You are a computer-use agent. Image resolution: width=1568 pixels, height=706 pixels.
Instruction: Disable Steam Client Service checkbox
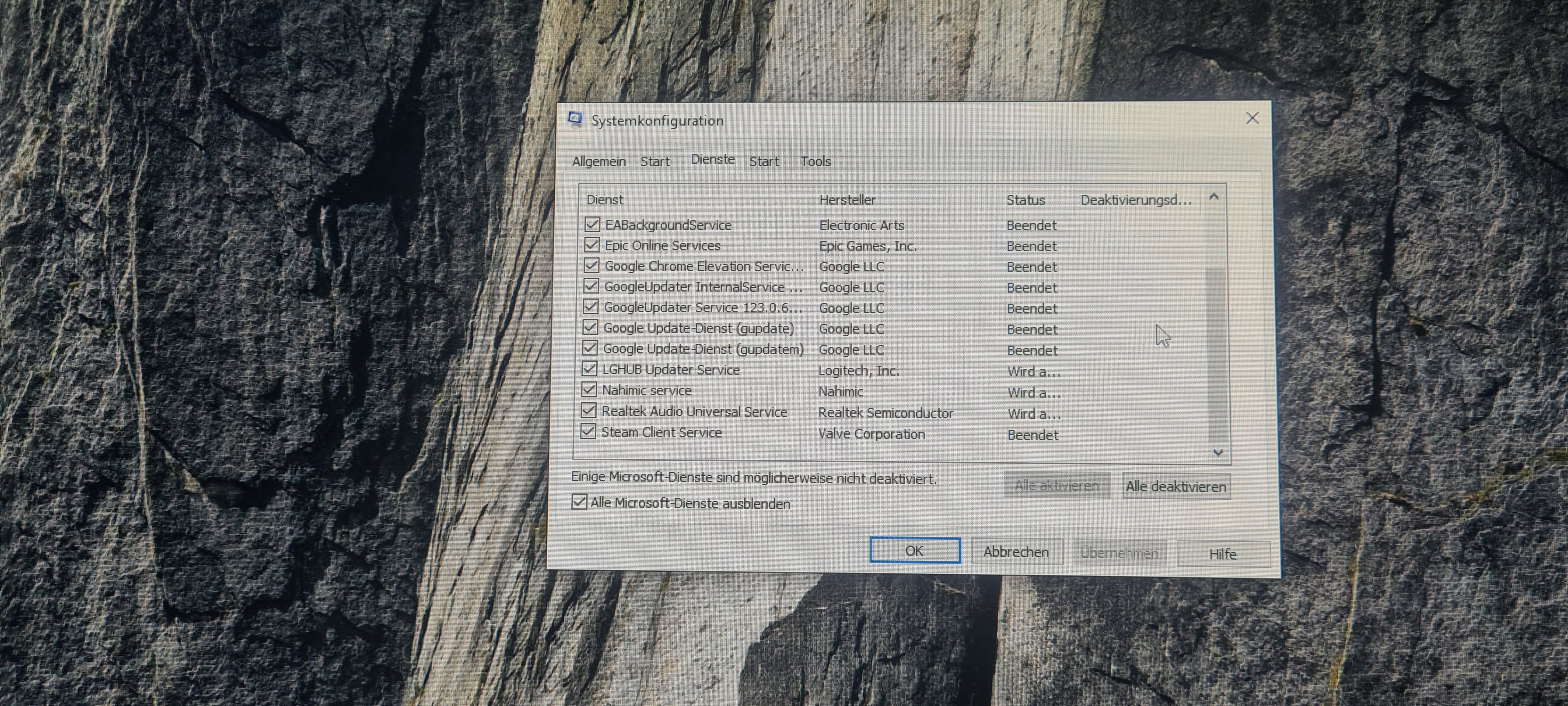[588, 432]
